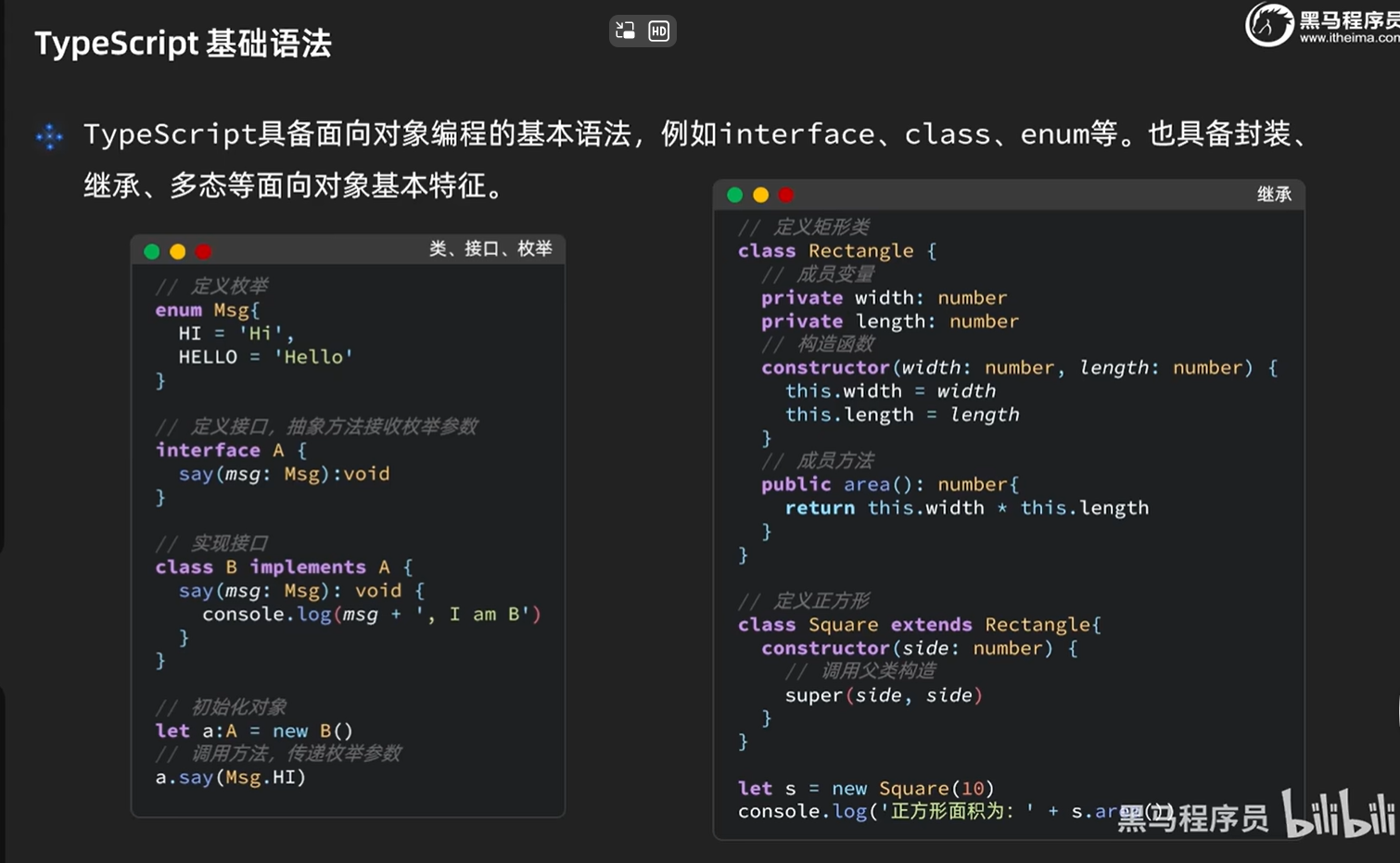Click red dot on the 继承 window
The image size is (1400, 863).
tap(786, 195)
